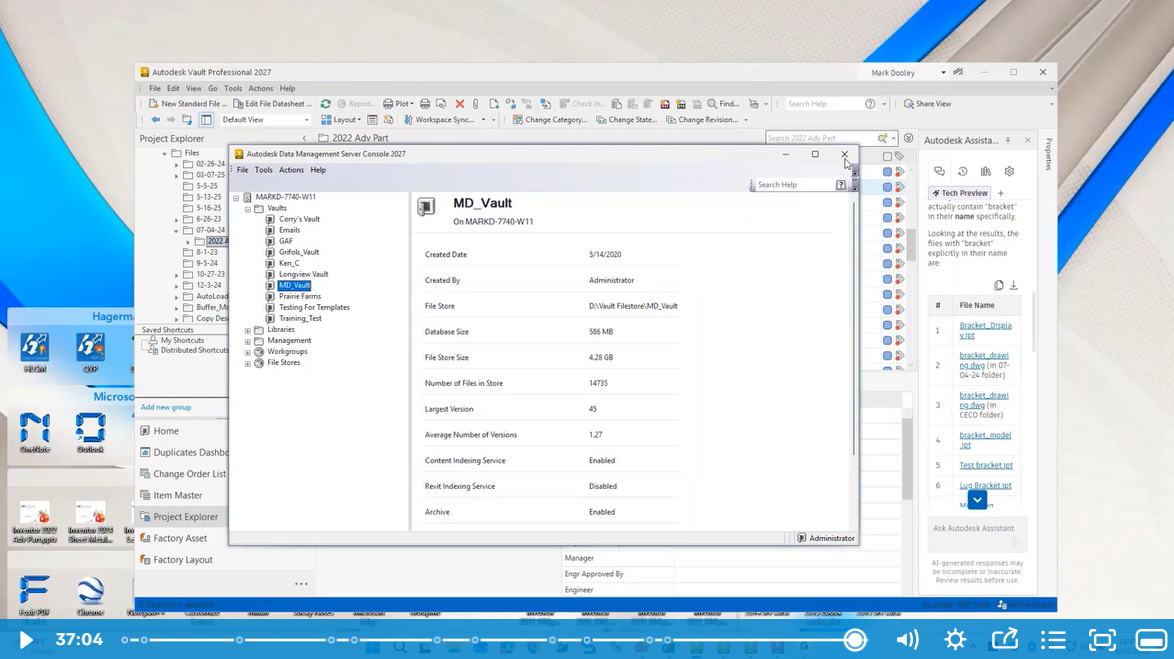Open the Server Console Actions menu
1174x659 pixels.
(291, 170)
